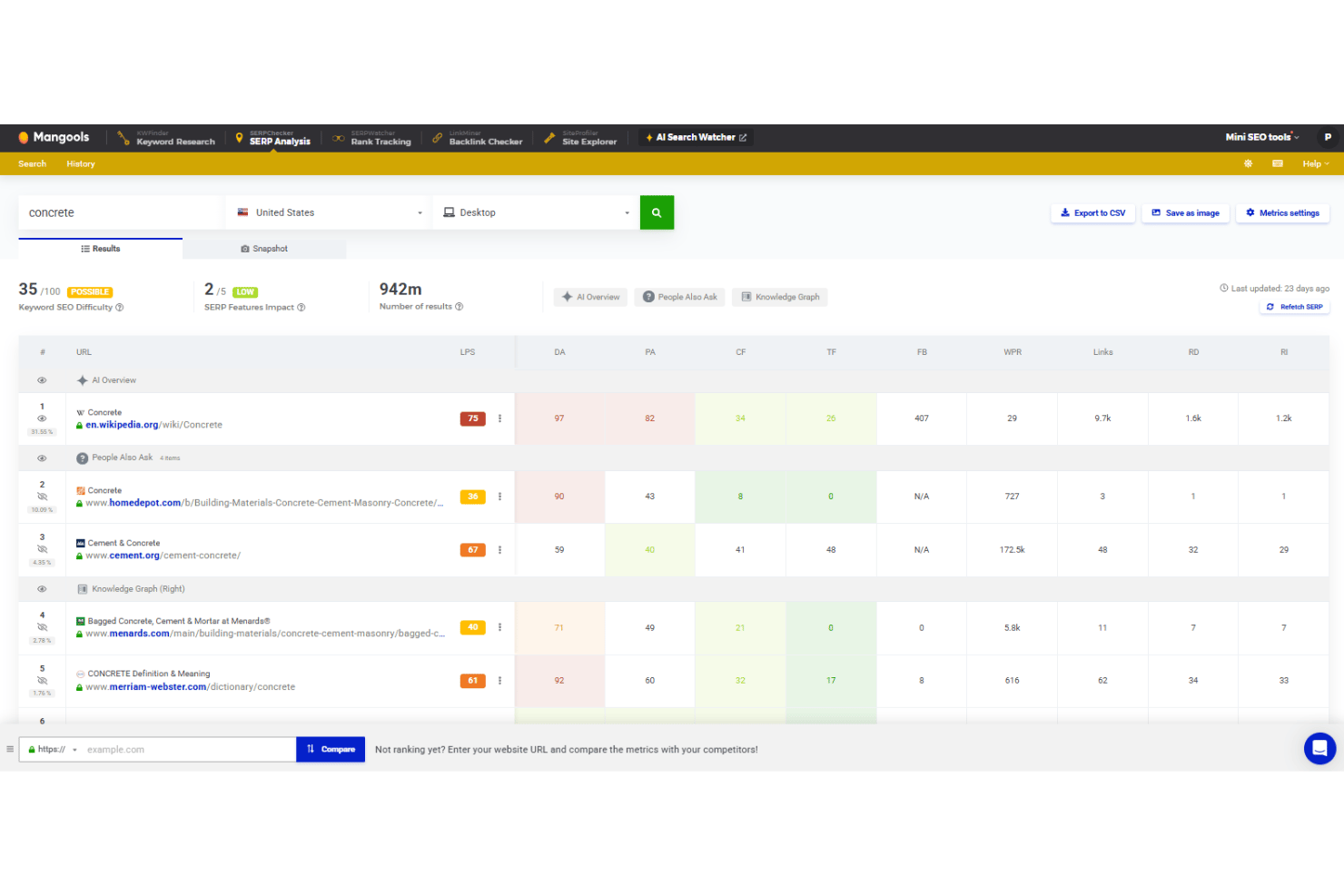
Task: Toggle visibility for cement.org result
Action: pyautogui.click(x=42, y=549)
